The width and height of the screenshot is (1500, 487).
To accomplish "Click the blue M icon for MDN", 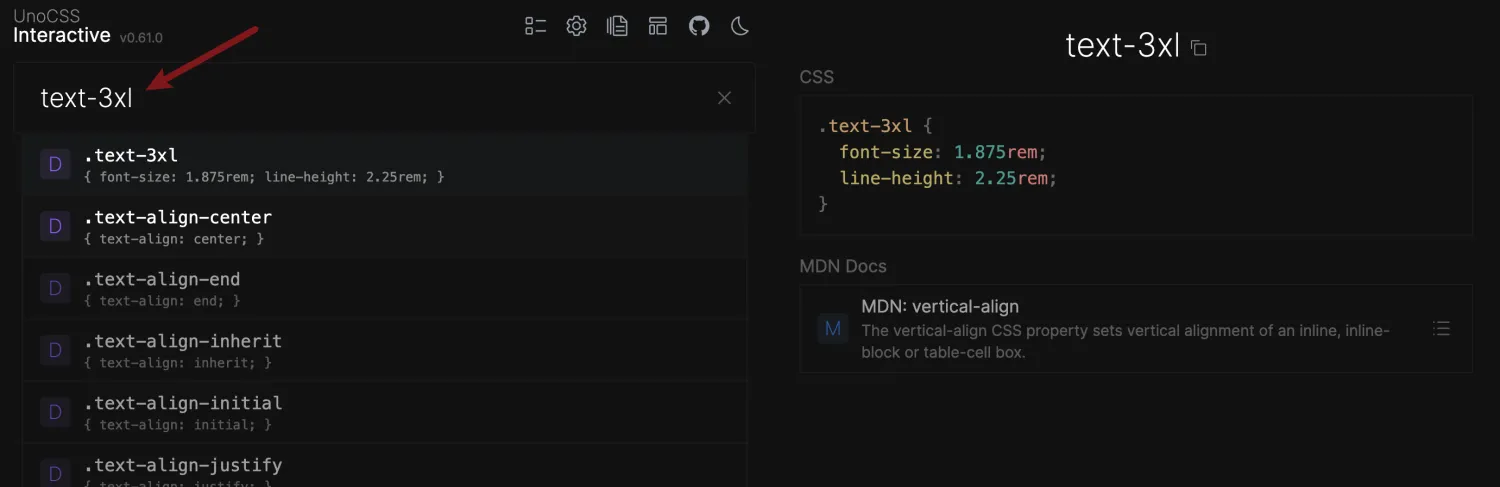I will tap(833, 329).
